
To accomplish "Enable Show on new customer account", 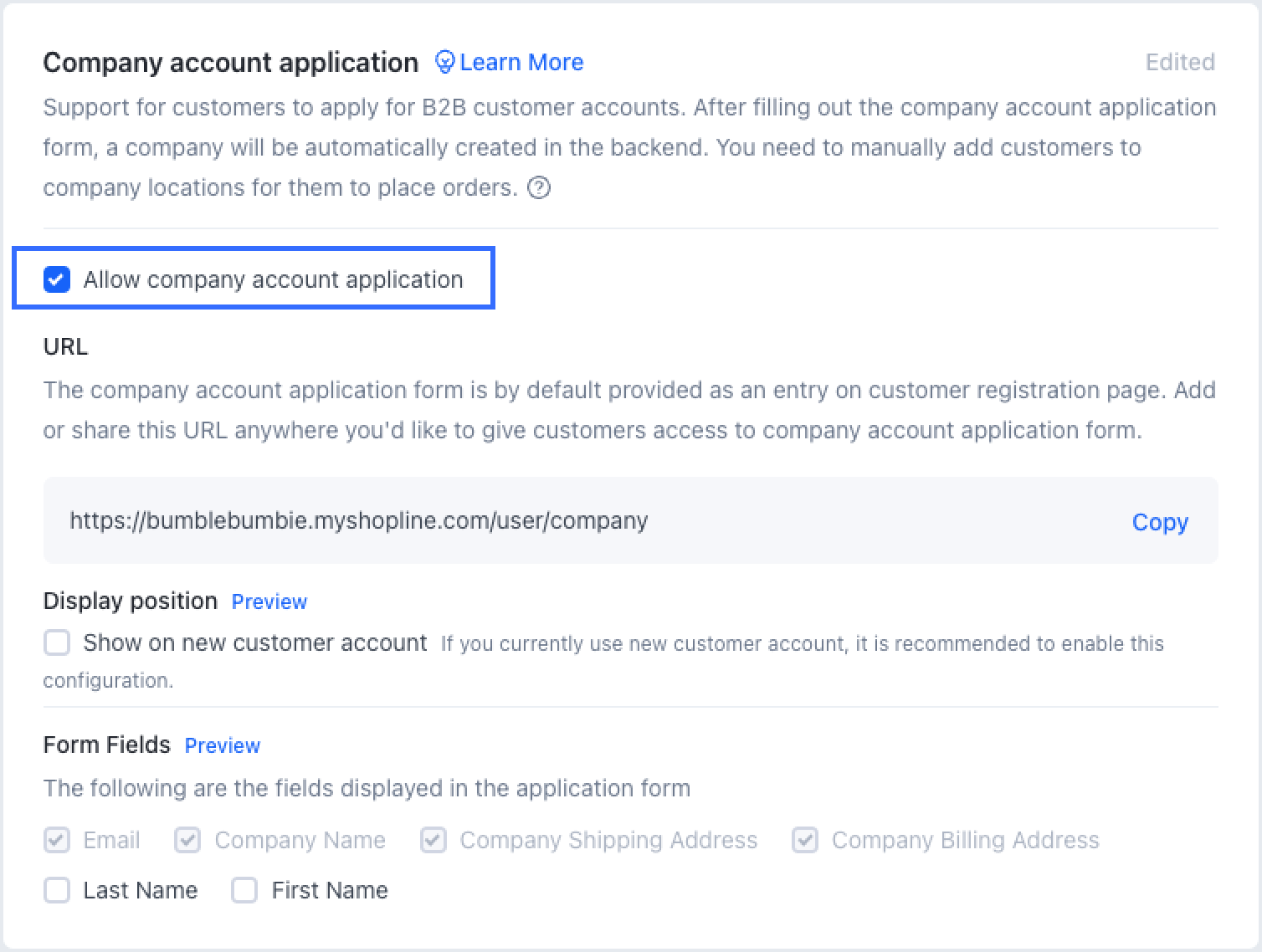I will (56, 643).
